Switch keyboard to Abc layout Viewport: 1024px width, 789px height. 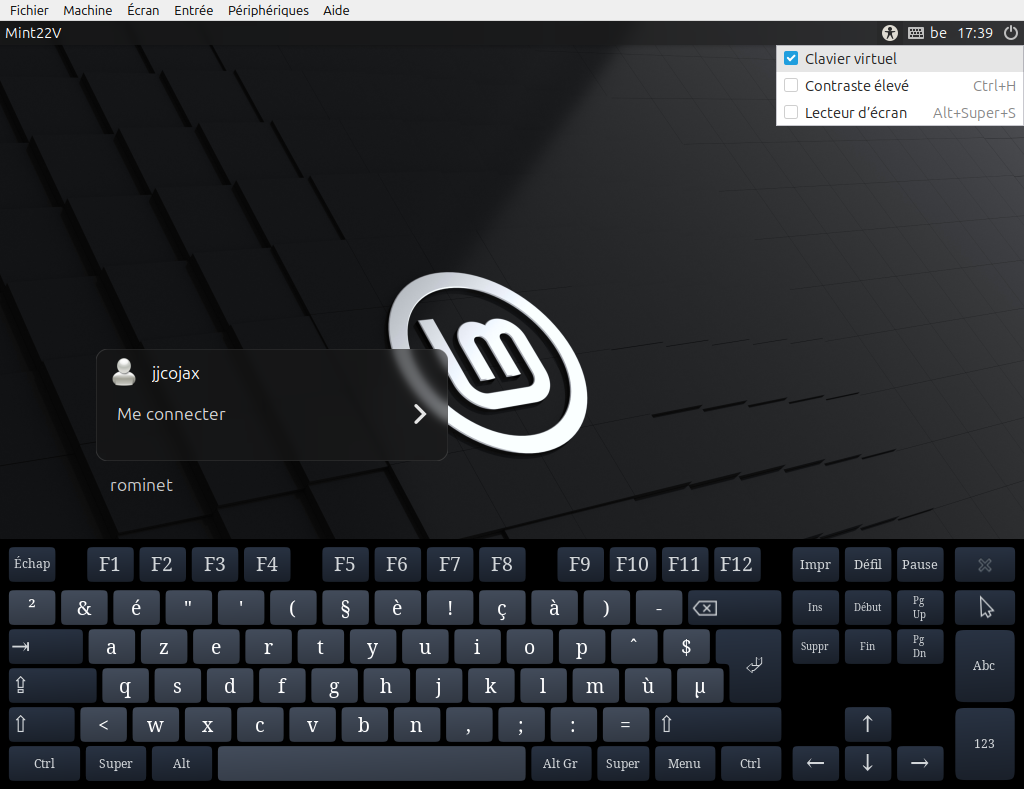(x=984, y=666)
